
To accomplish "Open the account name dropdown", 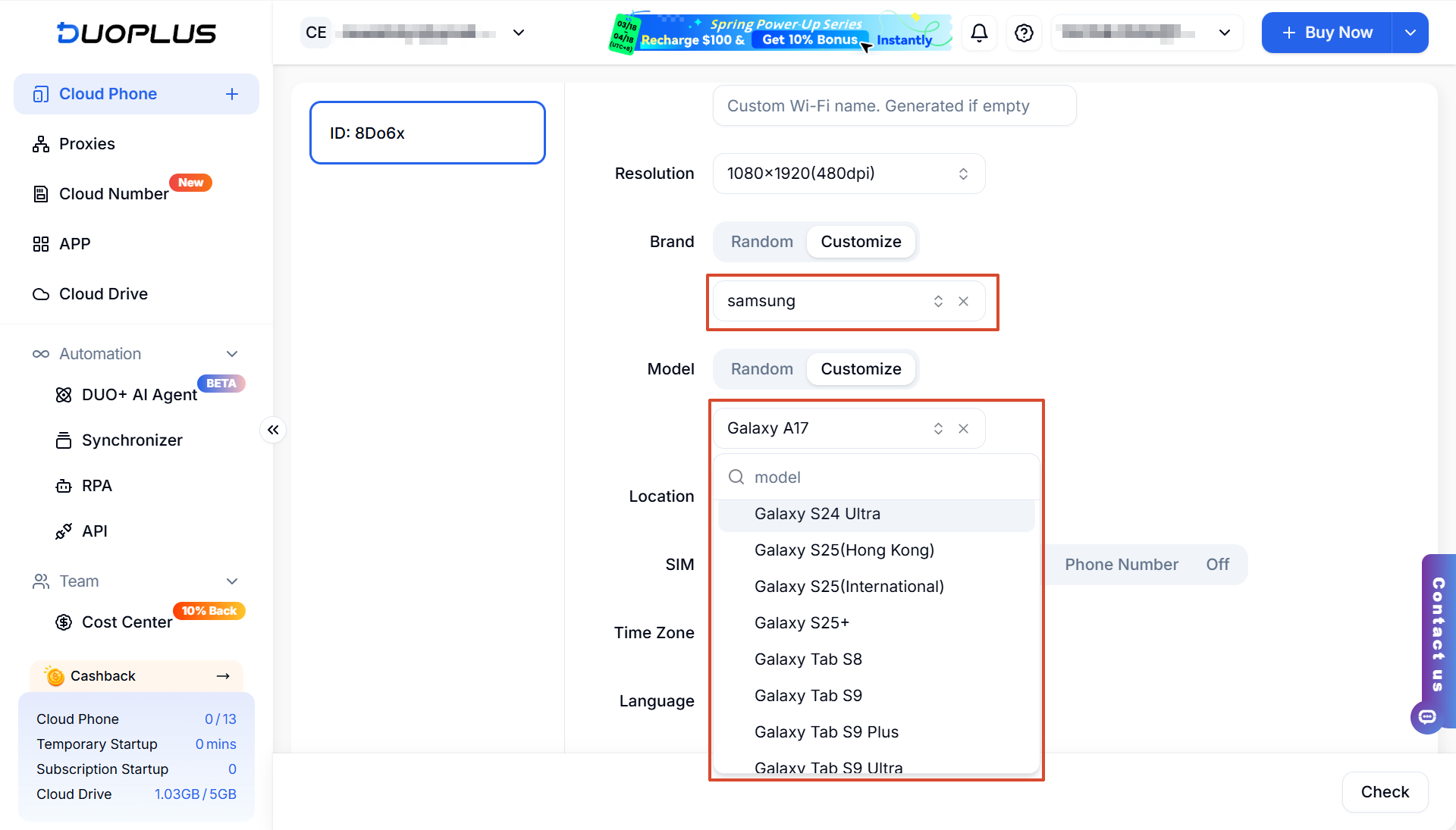I will click(x=1147, y=33).
